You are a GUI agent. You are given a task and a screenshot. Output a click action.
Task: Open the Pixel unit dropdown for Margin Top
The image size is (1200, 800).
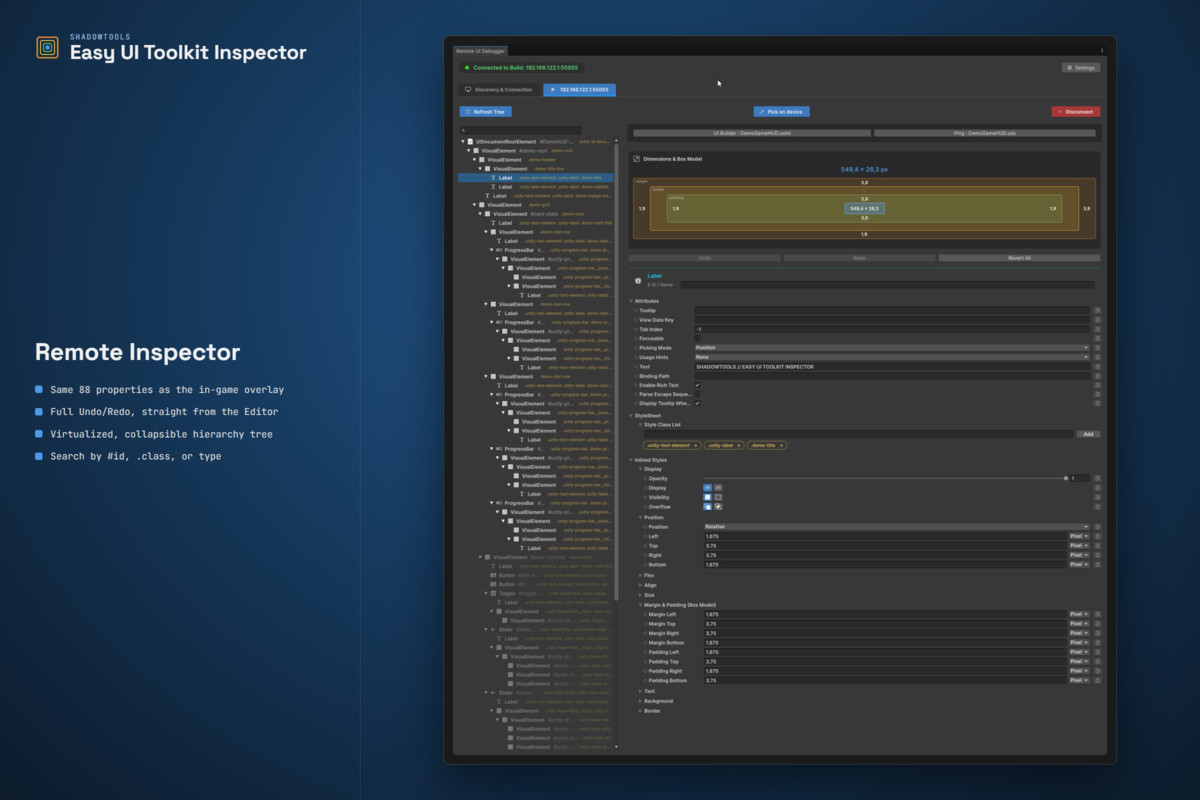1079,624
